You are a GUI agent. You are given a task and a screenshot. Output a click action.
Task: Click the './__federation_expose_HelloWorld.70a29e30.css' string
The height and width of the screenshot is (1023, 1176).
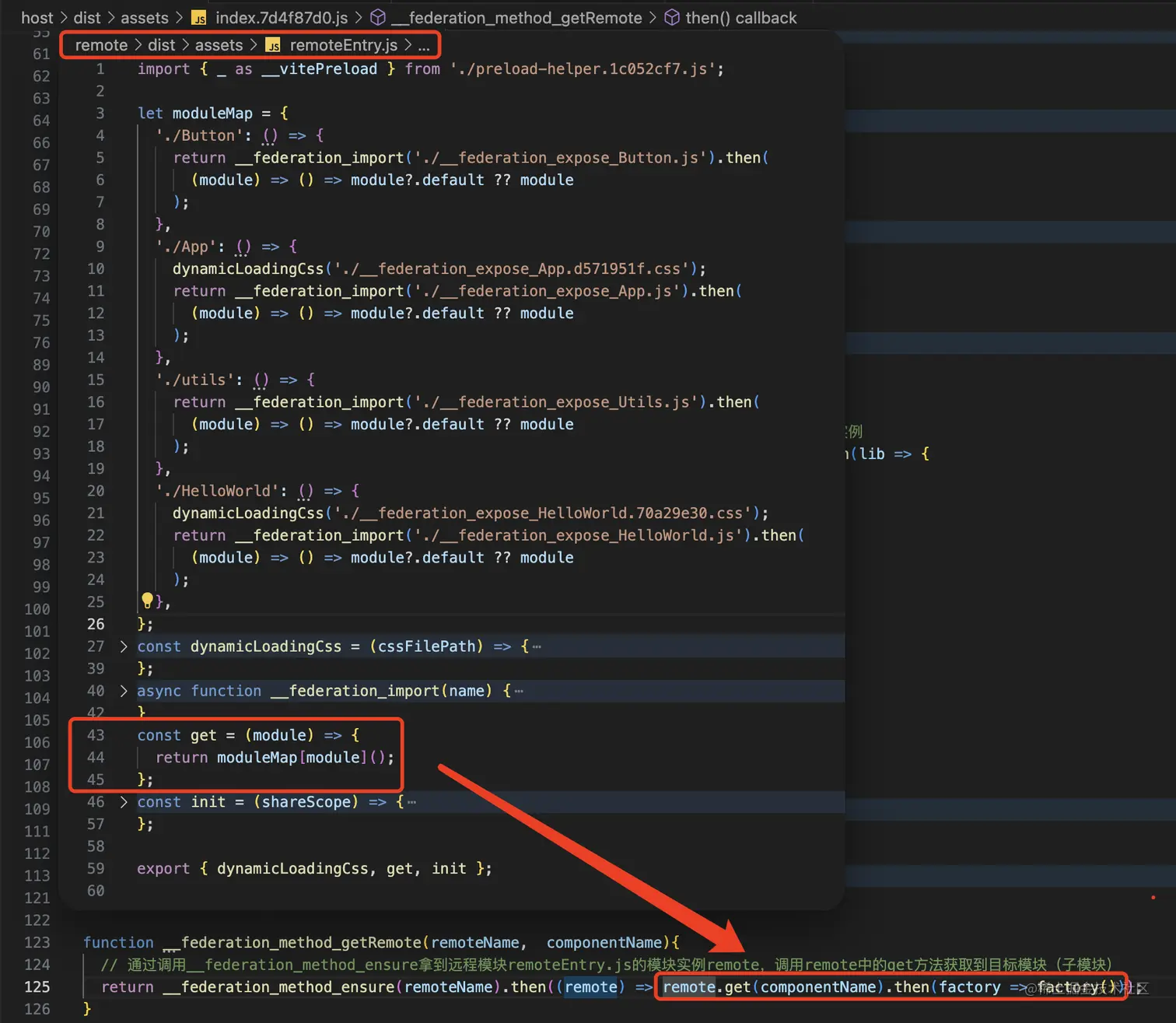coord(543,513)
